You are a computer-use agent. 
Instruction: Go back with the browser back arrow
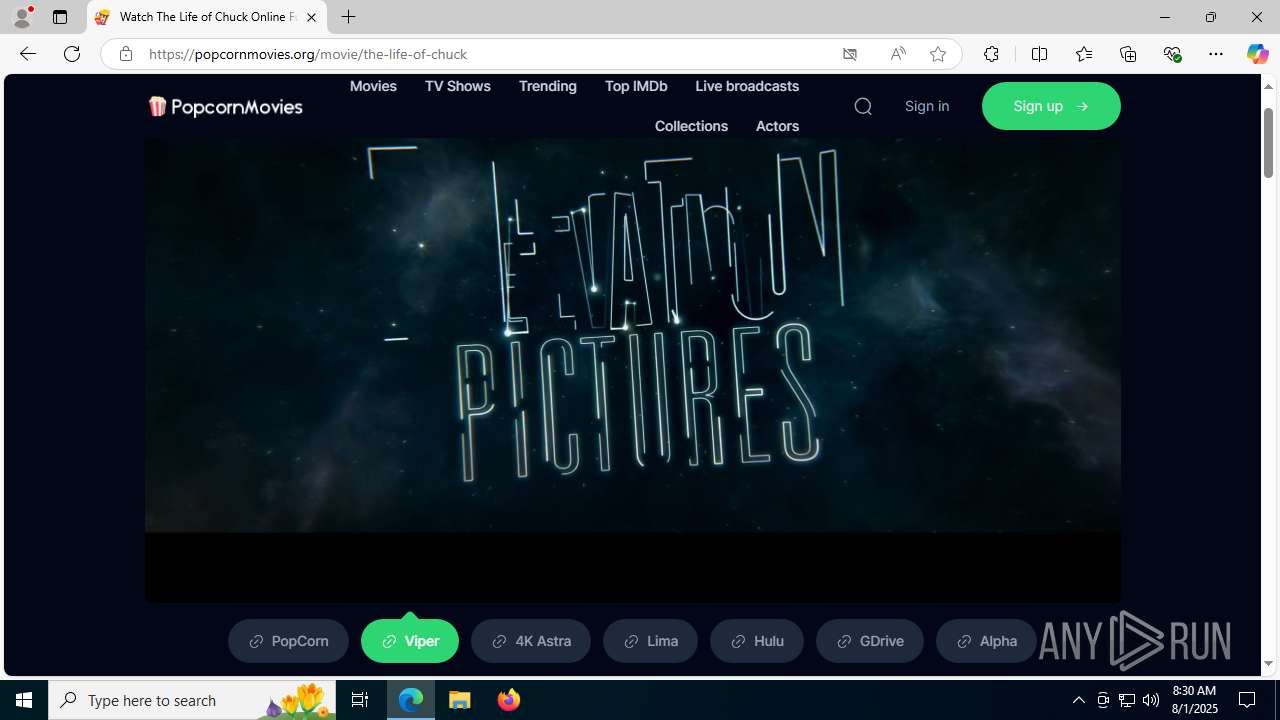point(28,54)
